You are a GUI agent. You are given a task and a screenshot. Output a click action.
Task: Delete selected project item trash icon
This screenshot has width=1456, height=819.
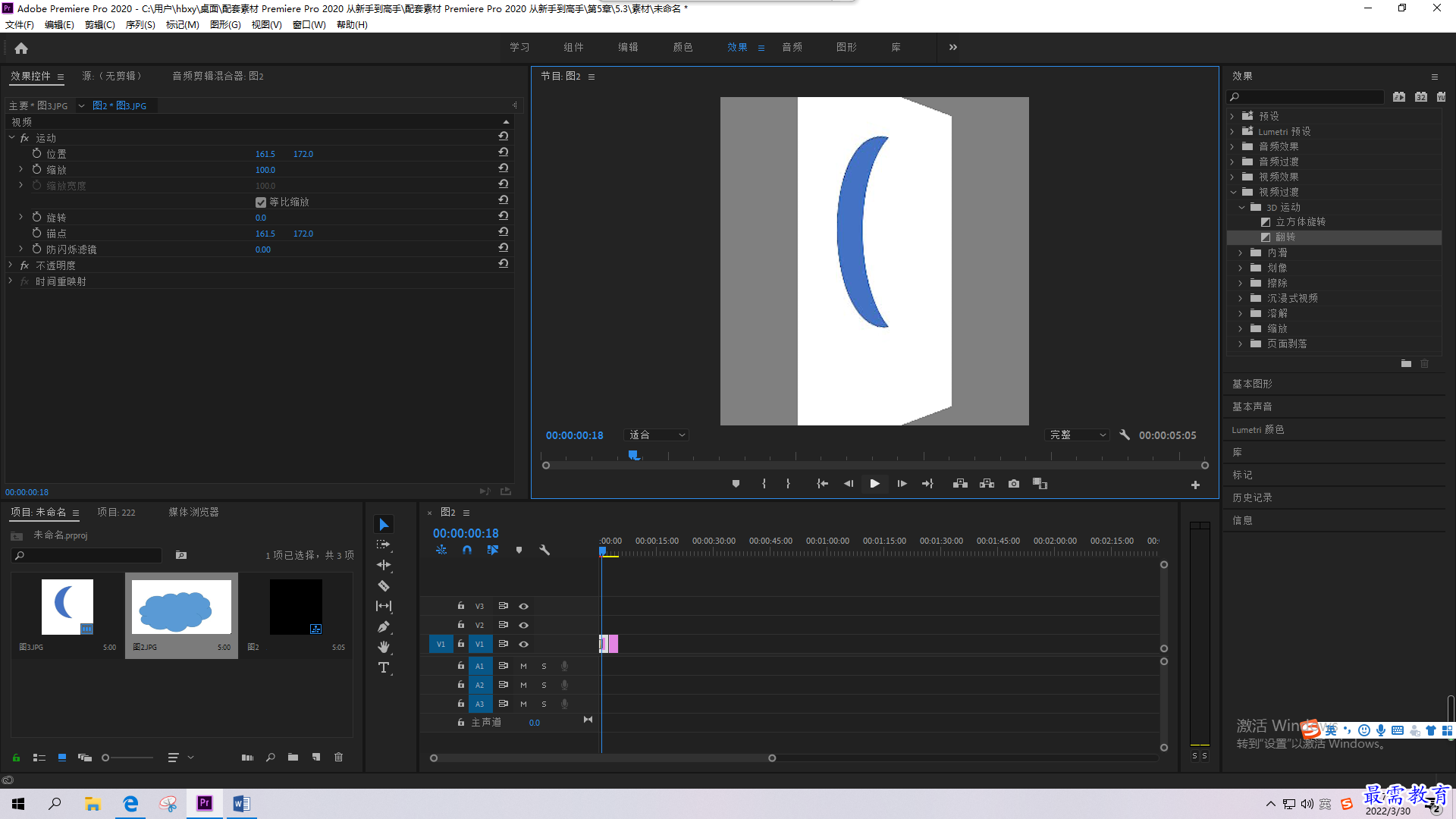pyautogui.click(x=339, y=758)
